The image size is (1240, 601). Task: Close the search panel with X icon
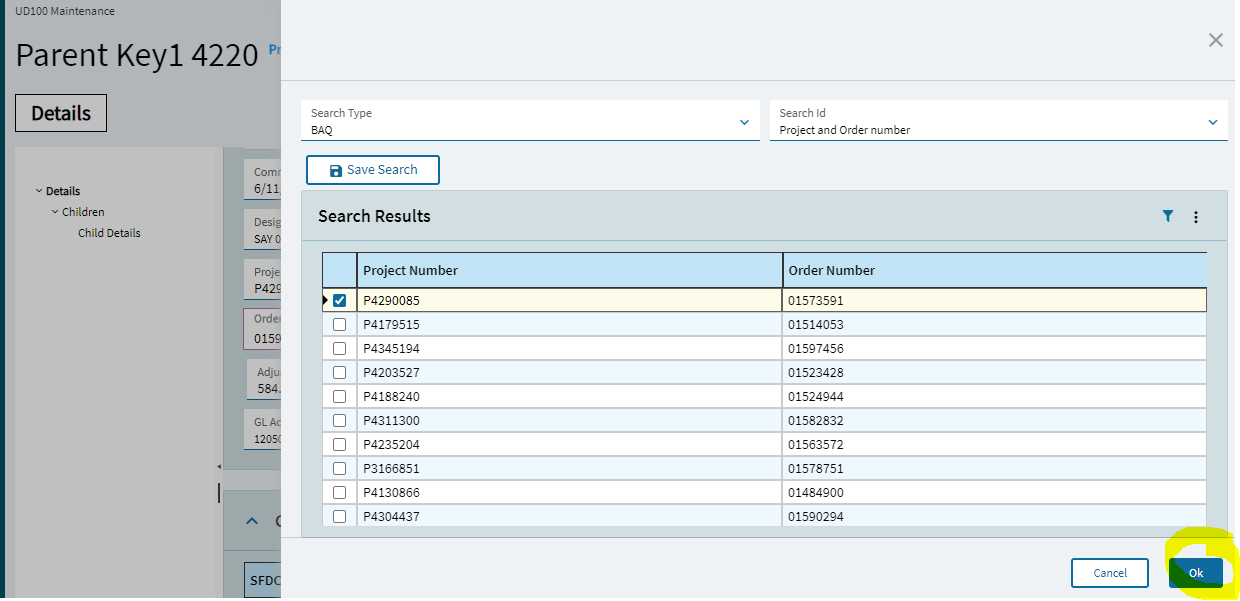(x=1216, y=40)
